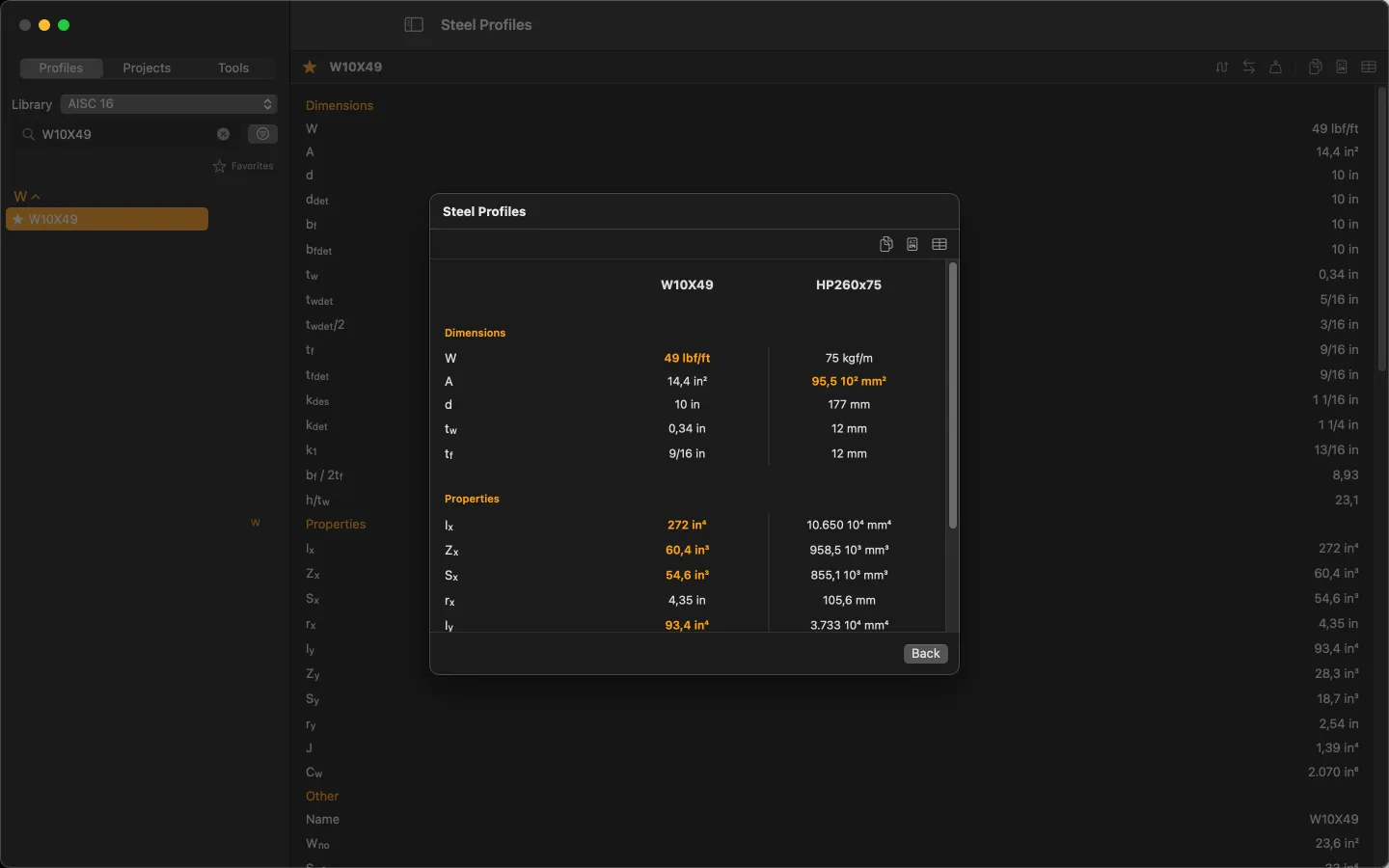Click the 60,4 in³ value in the dialog
Image resolution: width=1389 pixels, height=868 pixels.
click(x=687, y=550)
